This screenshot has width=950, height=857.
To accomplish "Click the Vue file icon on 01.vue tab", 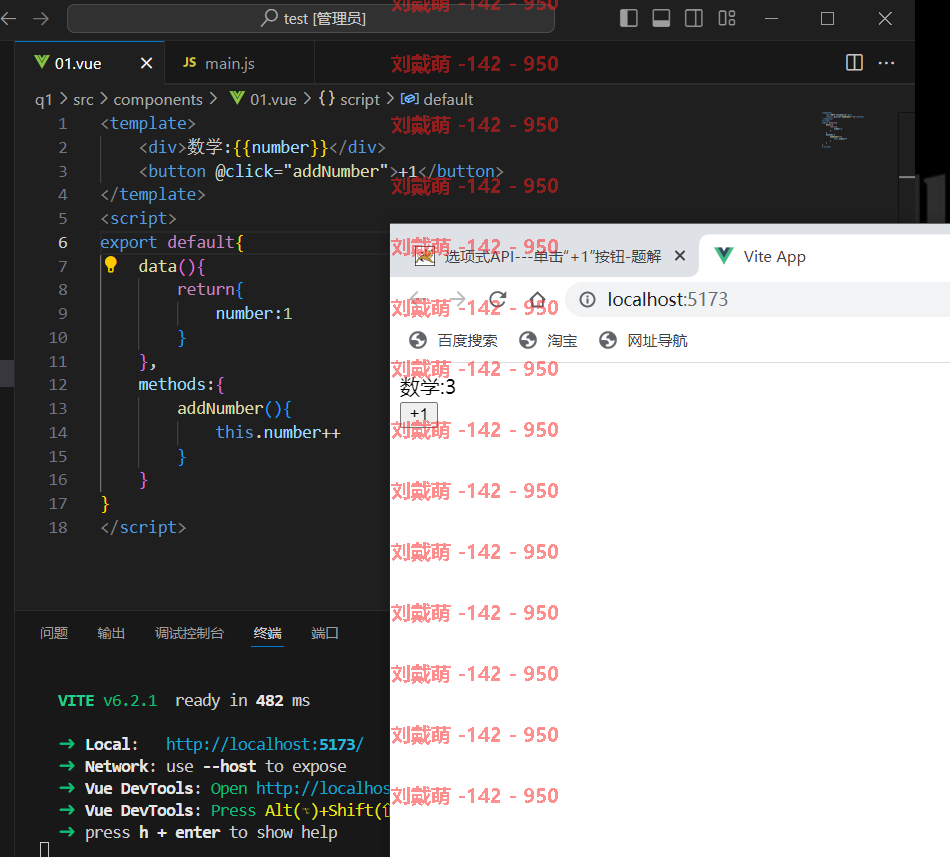I will coord(42,62).
